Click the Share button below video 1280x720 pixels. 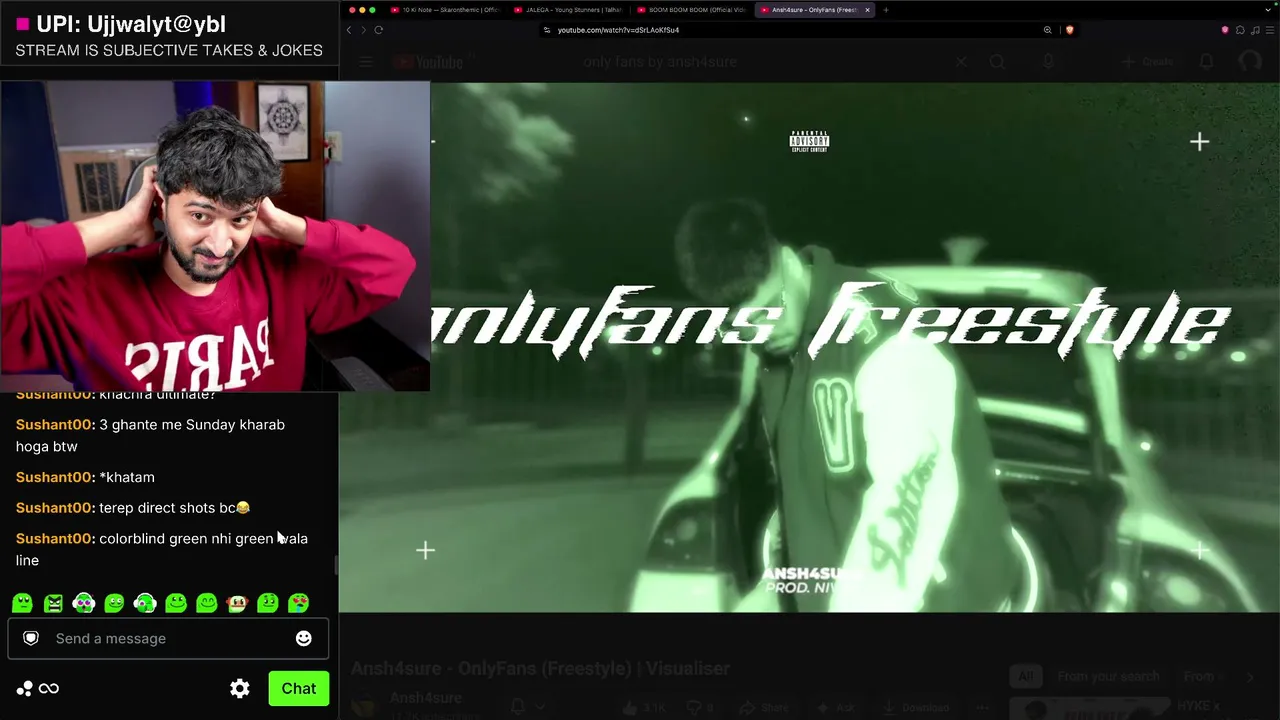[764, 708]
